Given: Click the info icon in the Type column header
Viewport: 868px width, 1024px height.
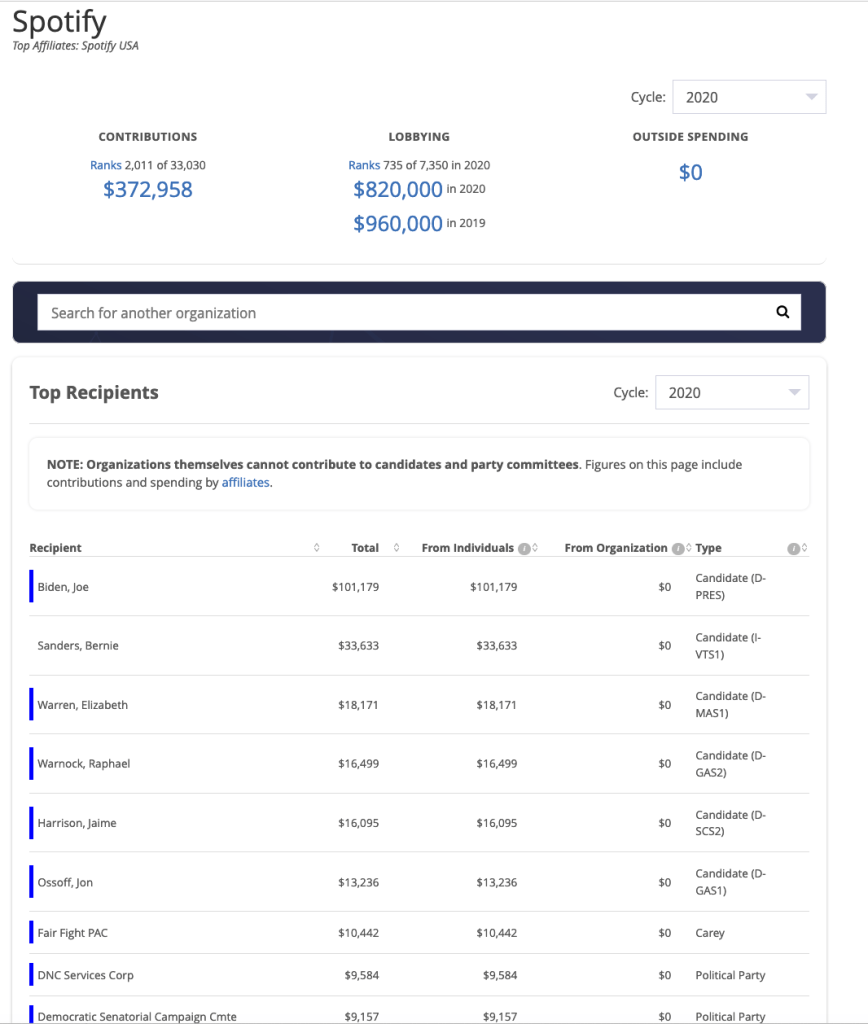Looking at the screenshot, I should [x=793, y=548].
